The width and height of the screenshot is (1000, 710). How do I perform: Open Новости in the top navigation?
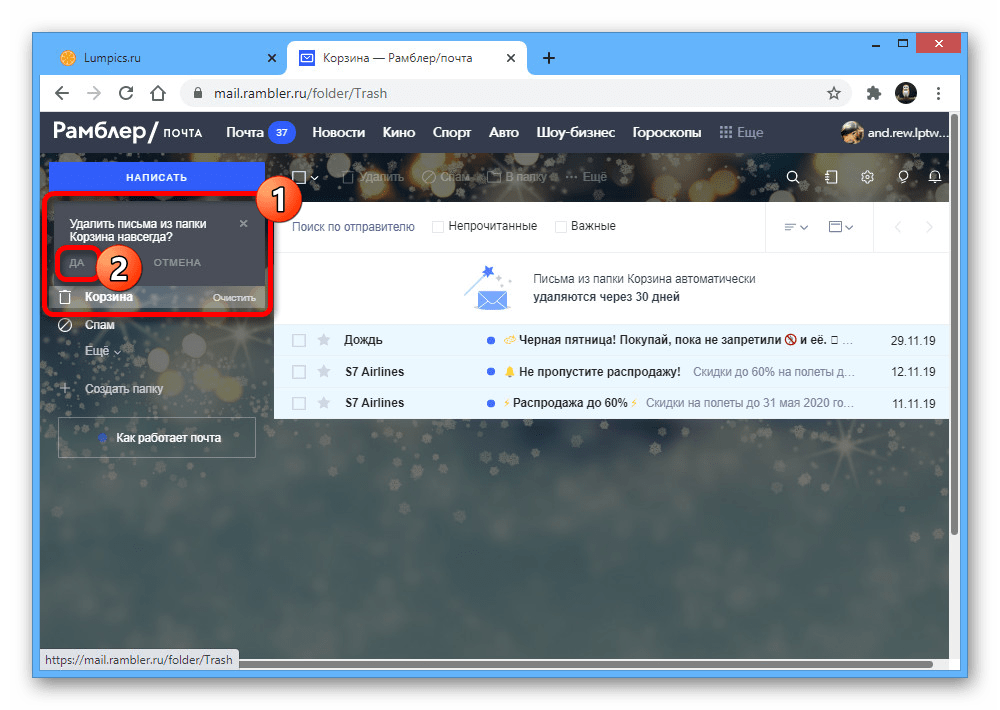pos(338,132)
